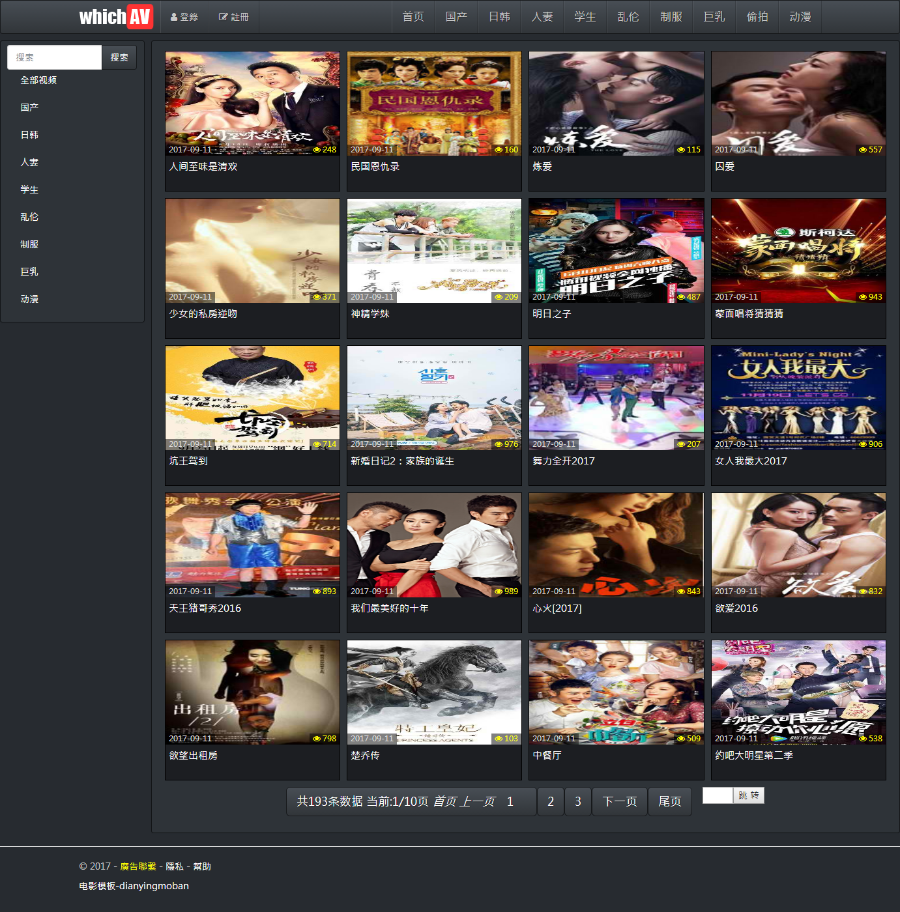Open the 欲爱2016 poster thumbnail
900x912 pixels.
(x=798, y=545)
